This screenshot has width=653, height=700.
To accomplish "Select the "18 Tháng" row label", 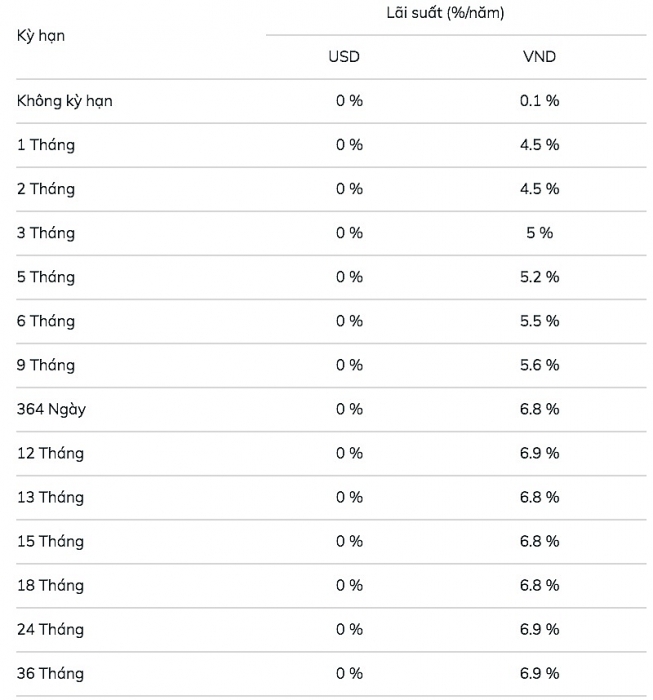I will click(50, 585).
